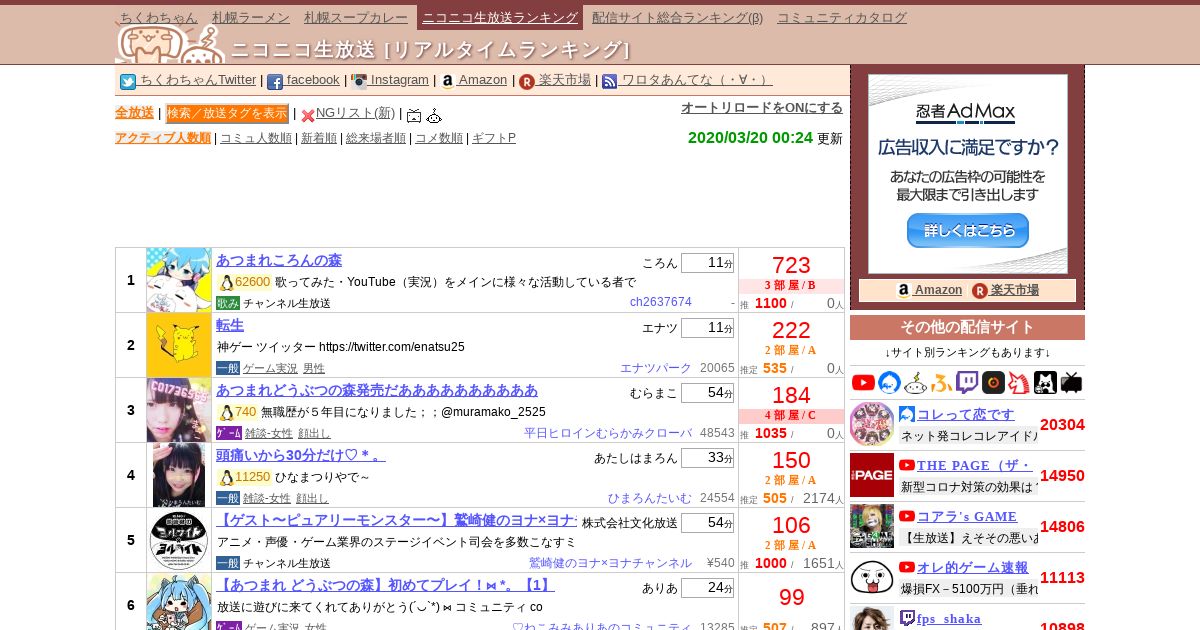Click the red X icon beside NGリスト
The height and width of the screenshot is (630, 1200).
point(308,116)
